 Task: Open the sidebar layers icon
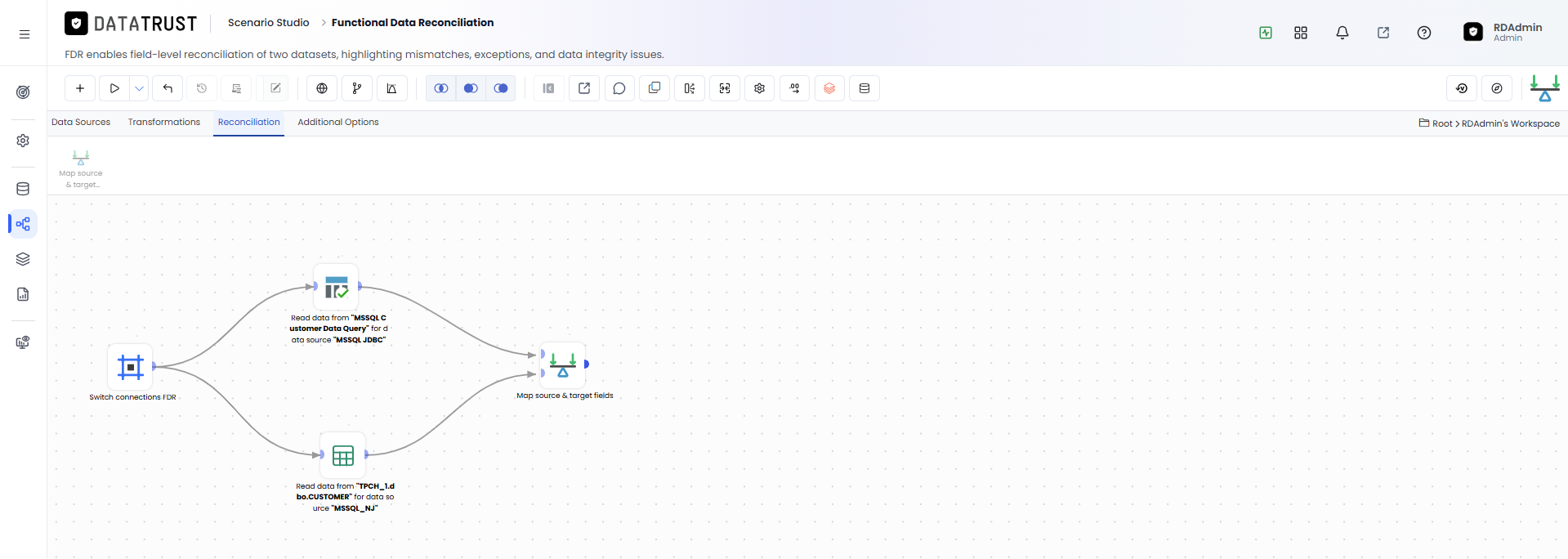click(x=23, y=259)
